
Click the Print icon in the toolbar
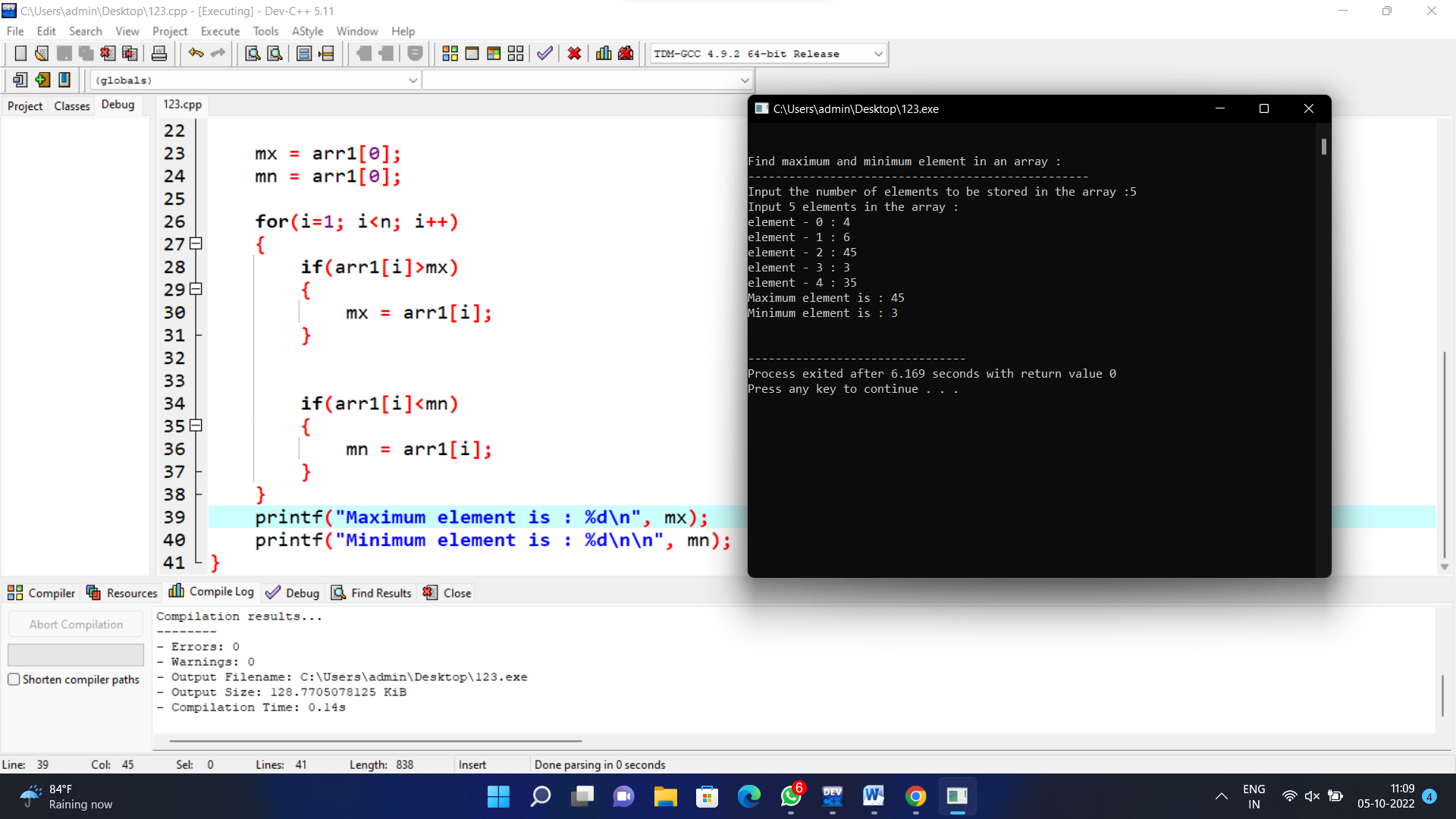[158, 53]
